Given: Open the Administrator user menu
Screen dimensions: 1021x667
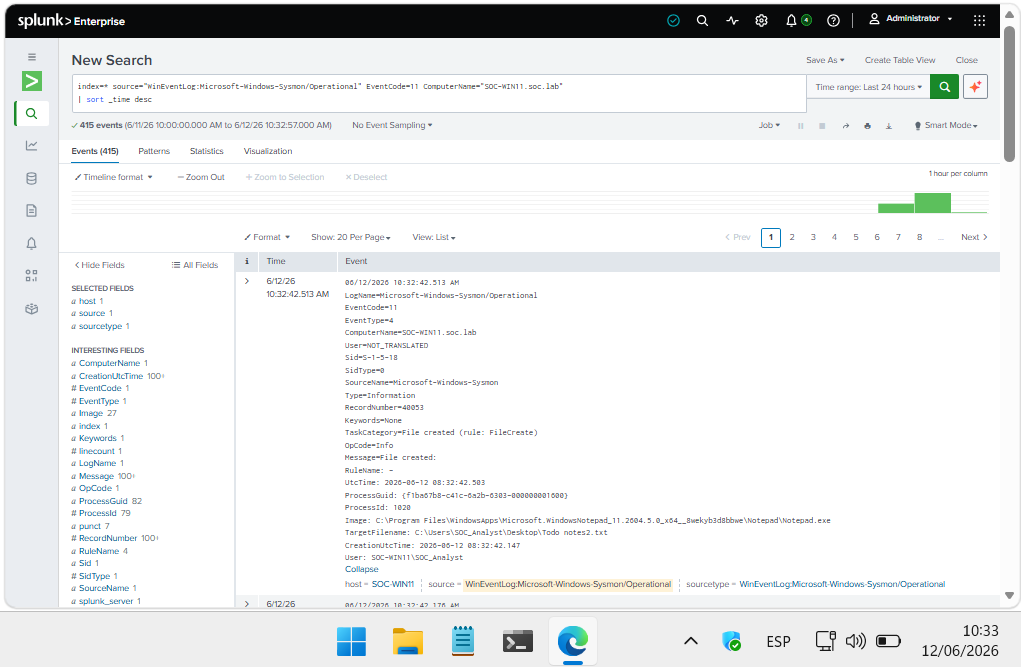Looking at the screenshot, I should 911,18.
